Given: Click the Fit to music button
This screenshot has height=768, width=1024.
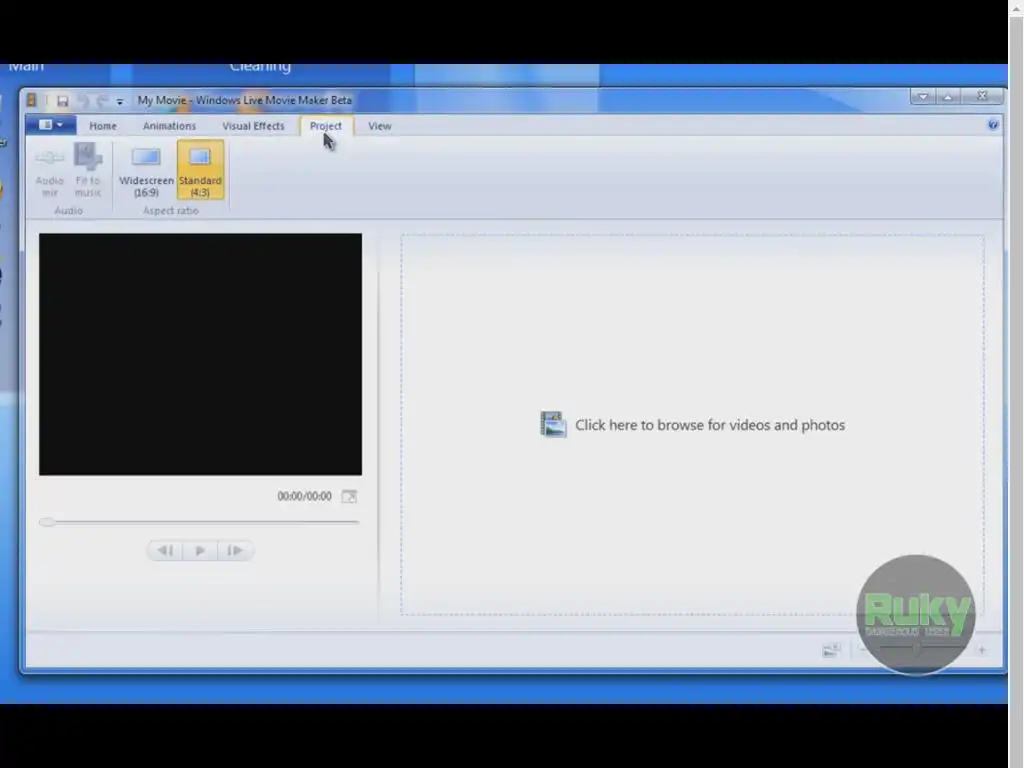Looking at the screenshot, I should point(88,170).
